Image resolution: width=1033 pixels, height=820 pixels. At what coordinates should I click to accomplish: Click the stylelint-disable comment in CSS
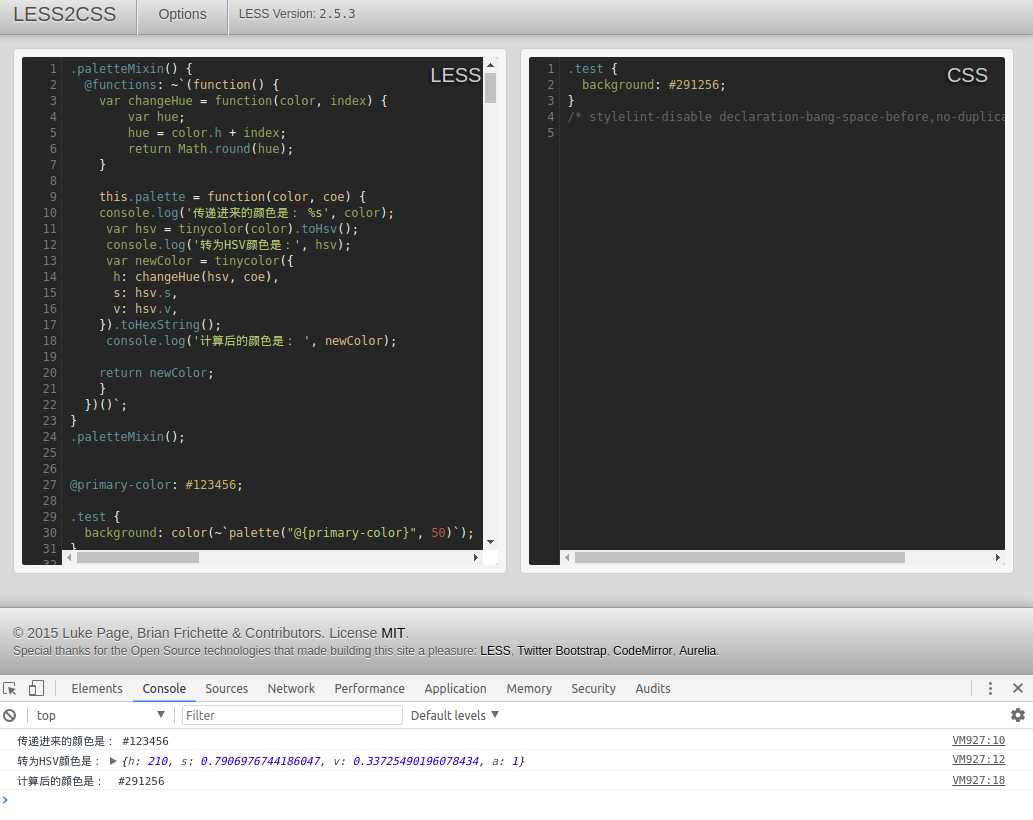pos(786,117)
